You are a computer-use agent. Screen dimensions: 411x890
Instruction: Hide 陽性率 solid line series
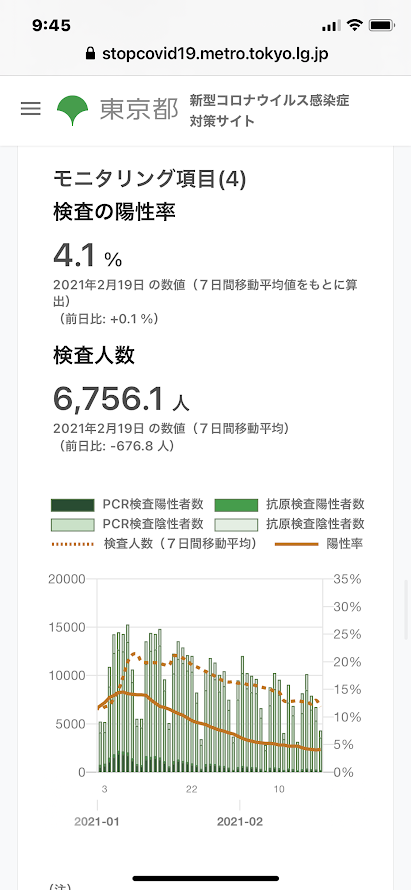tap(319, 544)
